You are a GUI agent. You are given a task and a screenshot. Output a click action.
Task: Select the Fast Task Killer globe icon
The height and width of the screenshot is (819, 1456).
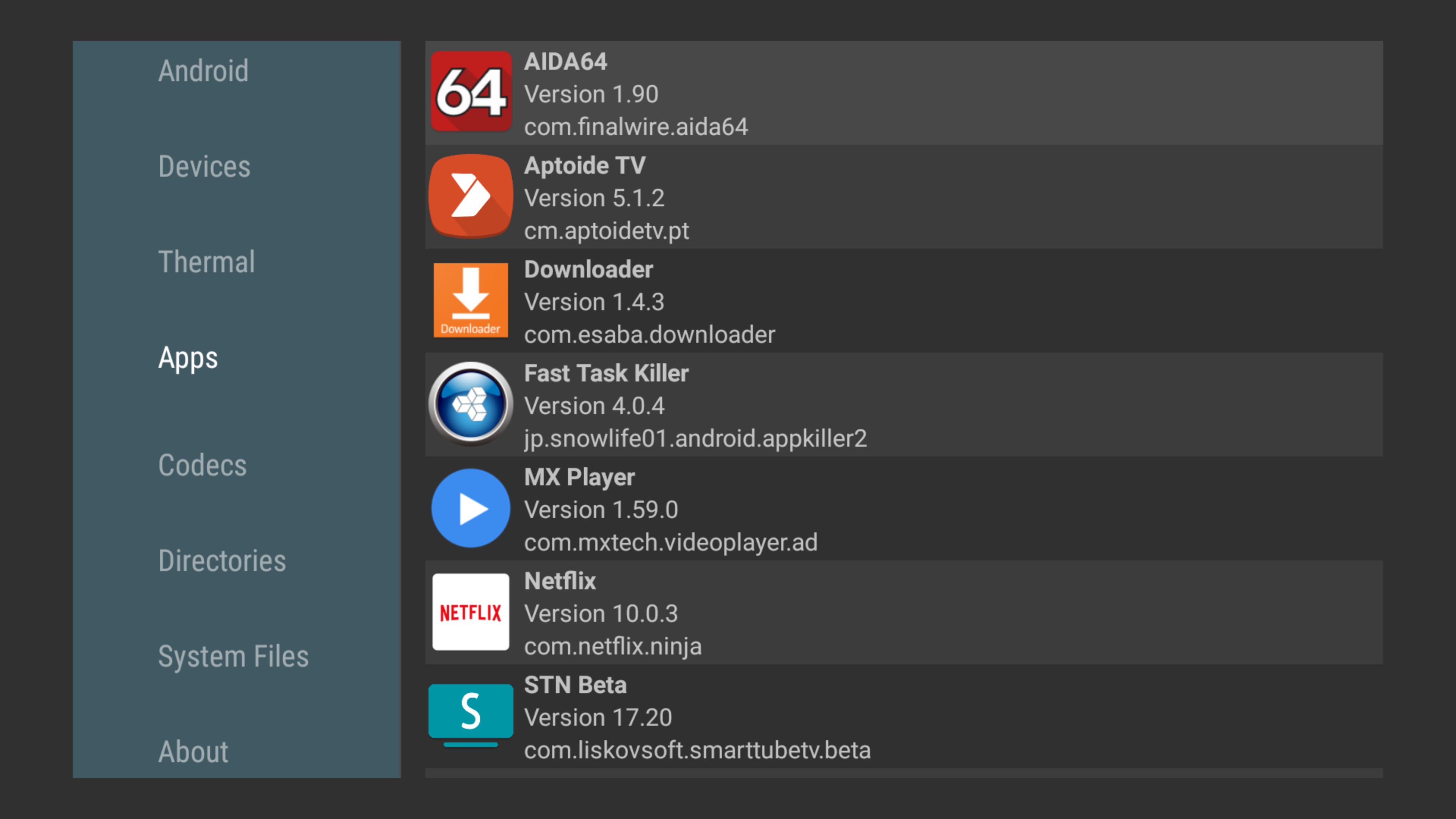[471, 404]
